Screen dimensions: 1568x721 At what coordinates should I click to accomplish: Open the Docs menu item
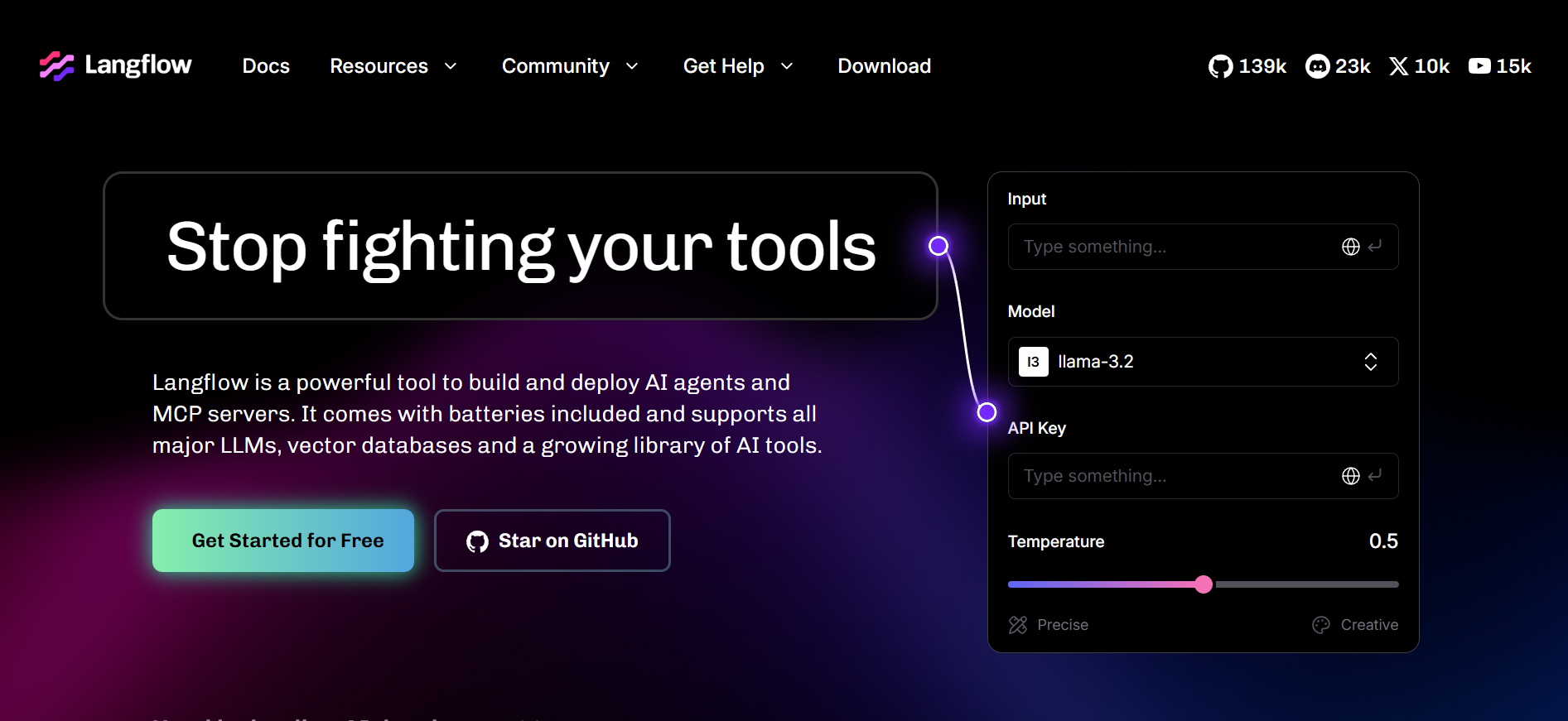tap(266, 66)
